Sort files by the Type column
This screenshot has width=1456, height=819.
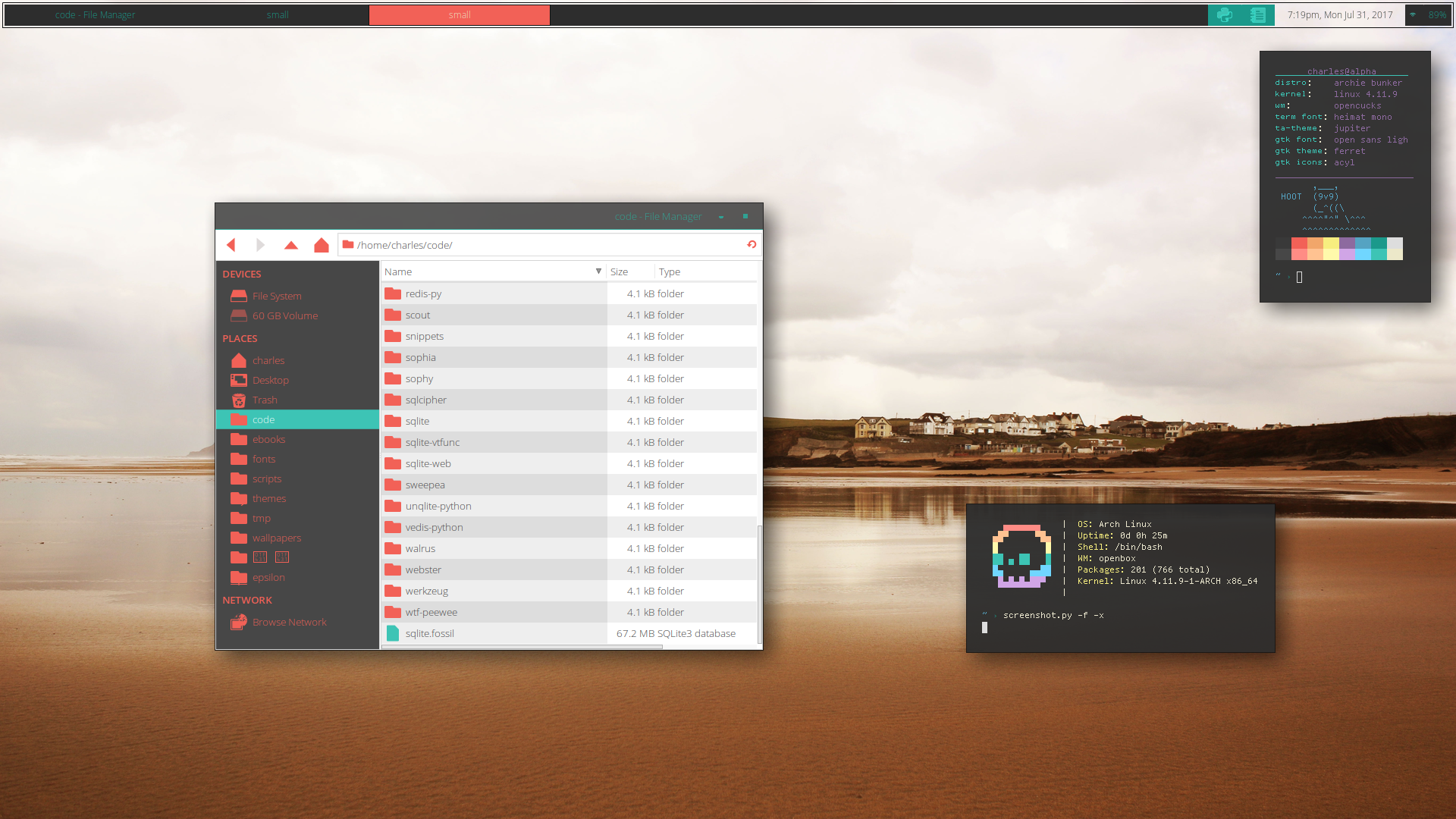[670, 271]
